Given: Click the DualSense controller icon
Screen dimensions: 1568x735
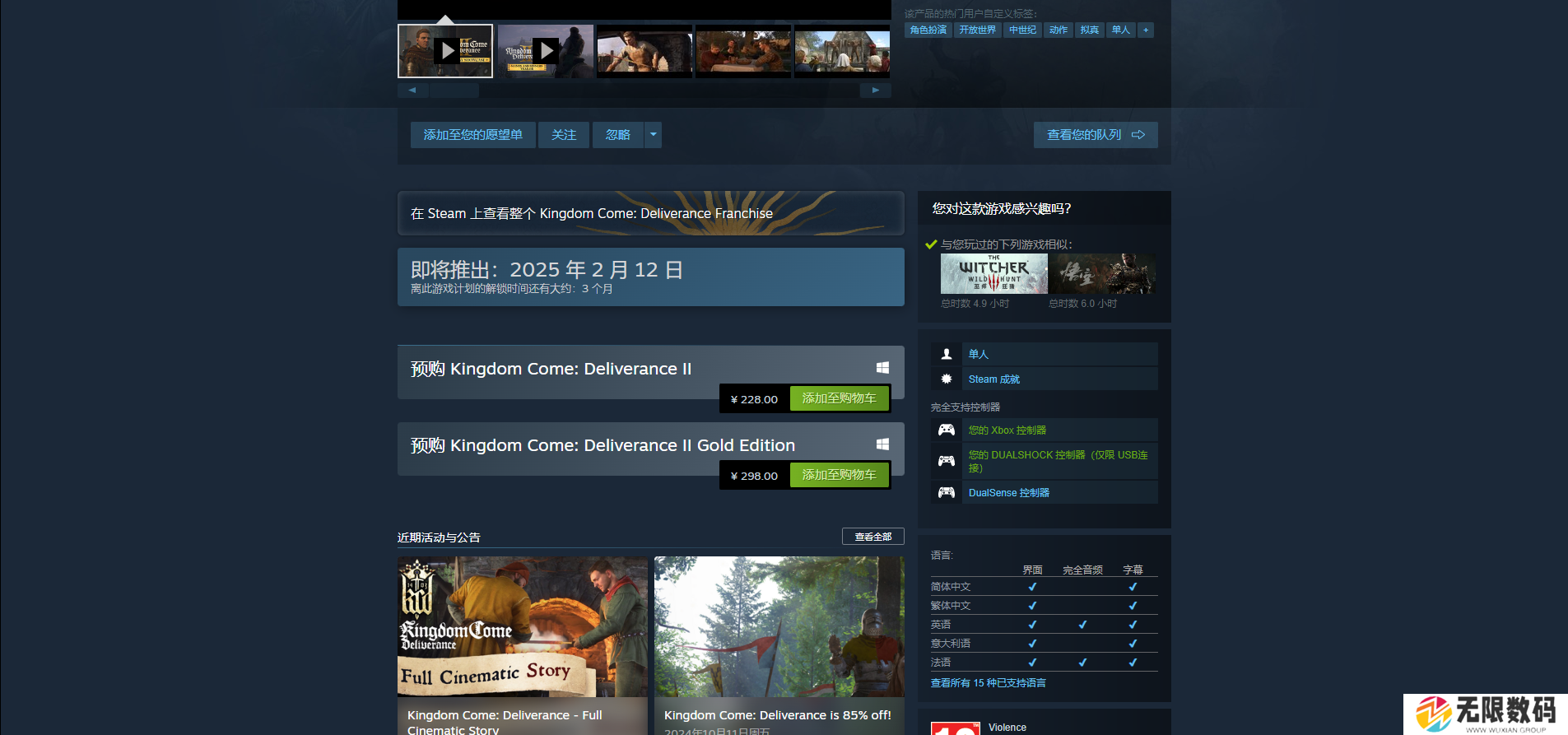Looking at the screenshot, I should coord(947,493).
